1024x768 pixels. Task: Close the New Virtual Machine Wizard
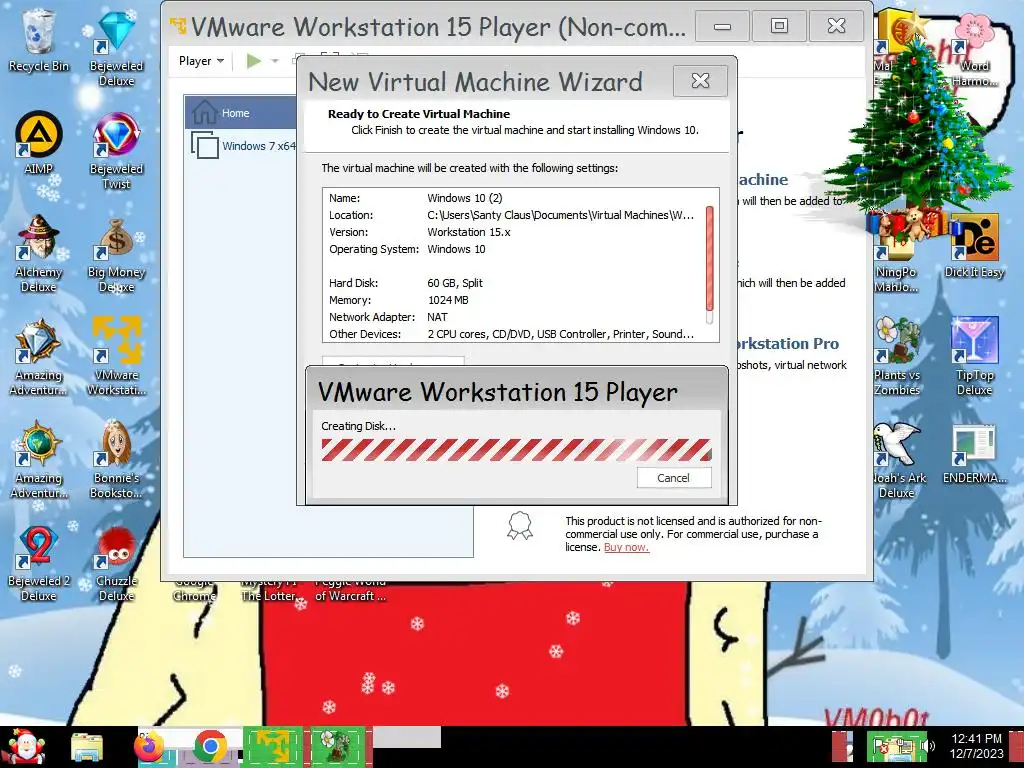pos(700,81)
